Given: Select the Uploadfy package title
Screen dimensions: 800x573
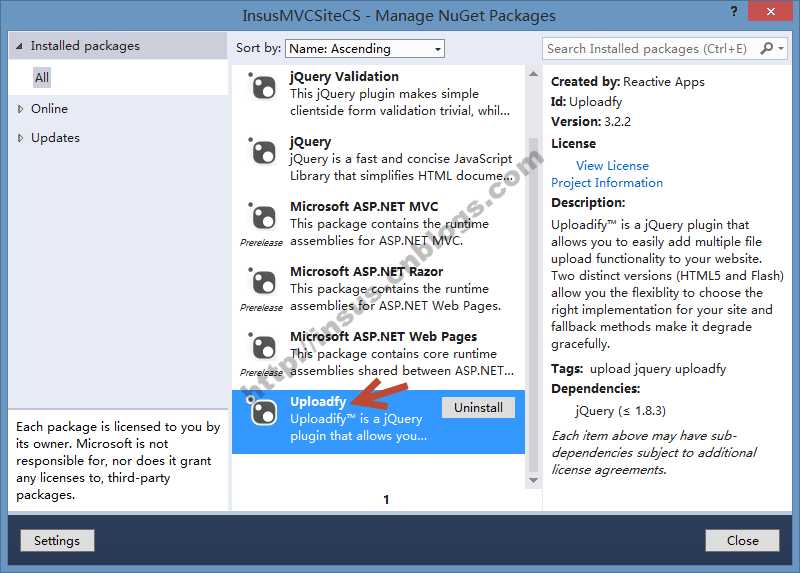Looking at the screenshot, I should 318,402.
